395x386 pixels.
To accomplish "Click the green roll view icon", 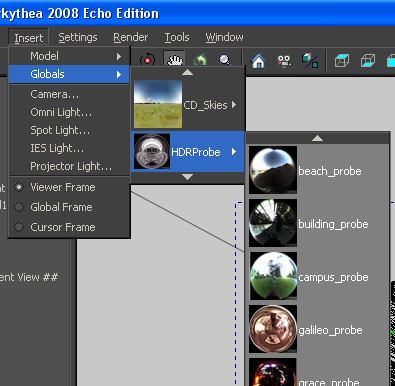I will click(x=200, y=60).
